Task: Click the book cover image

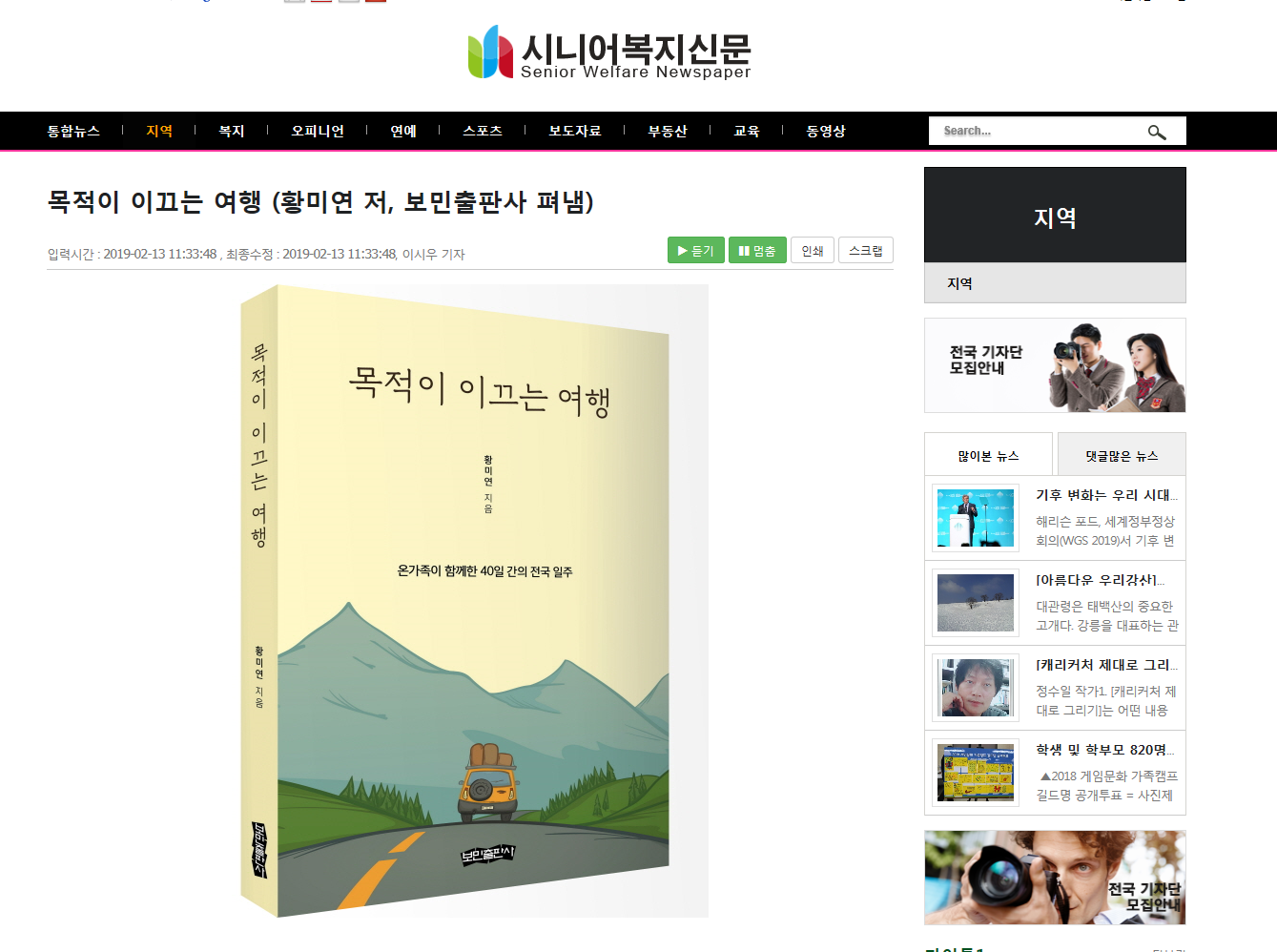Action: point(474,601)
